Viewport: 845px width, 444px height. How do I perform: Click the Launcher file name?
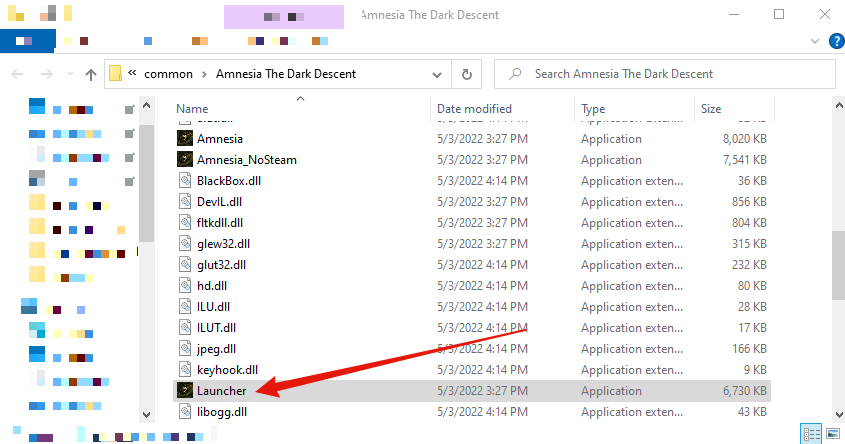[221, 391]
